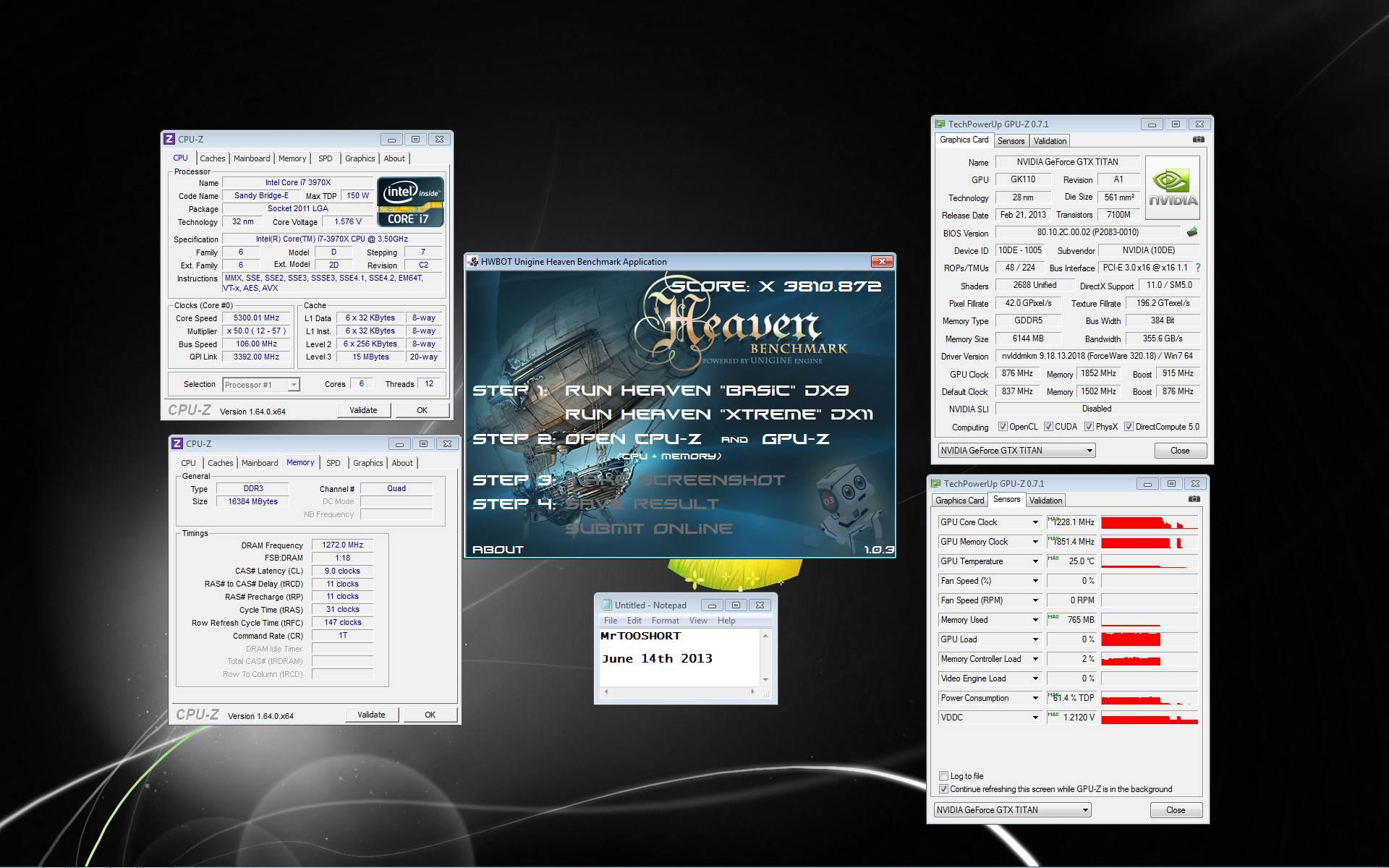This screenshot has width=1389, height=868.
Task: Open the GPU Memory Clock sensor dropdown
Action: tap(1035, 542)
